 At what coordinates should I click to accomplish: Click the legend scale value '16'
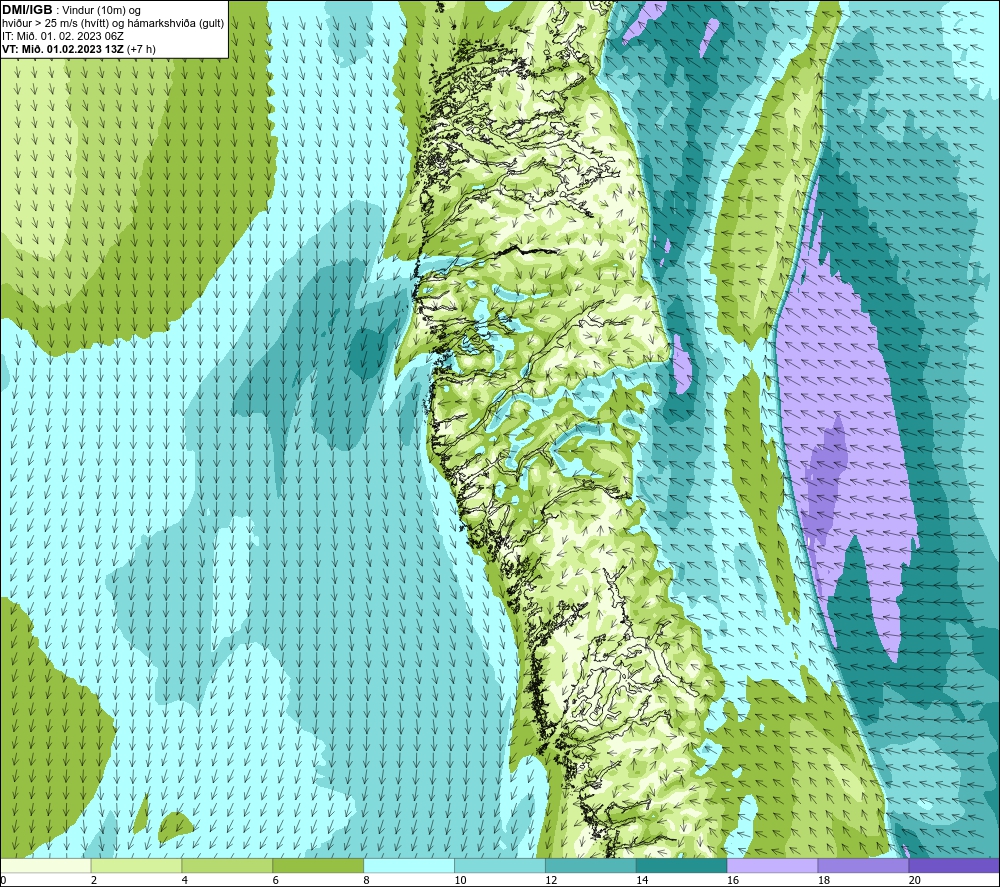click(x=733, y=880)
